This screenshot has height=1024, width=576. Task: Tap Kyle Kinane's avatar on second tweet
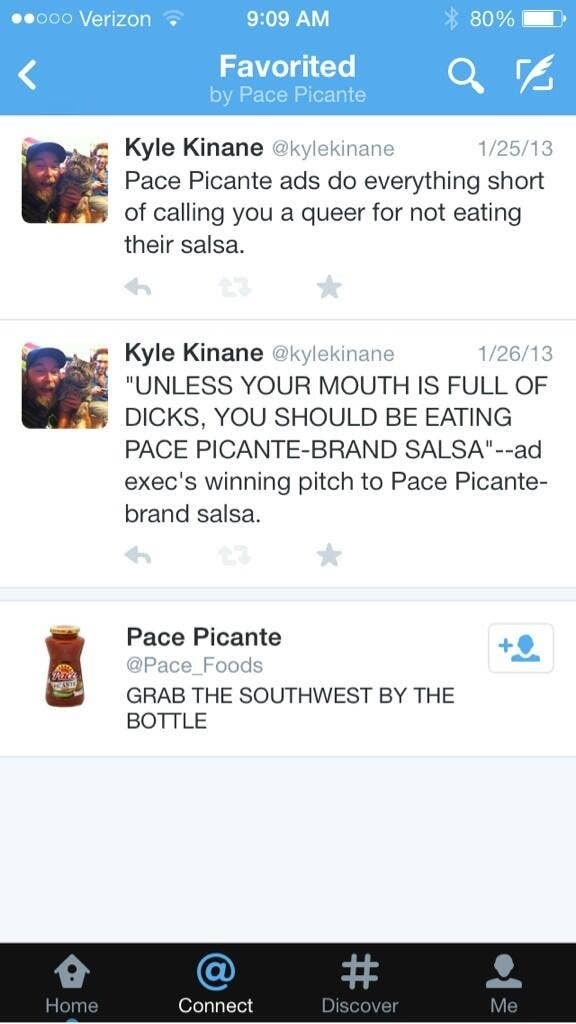coord(65,385)
